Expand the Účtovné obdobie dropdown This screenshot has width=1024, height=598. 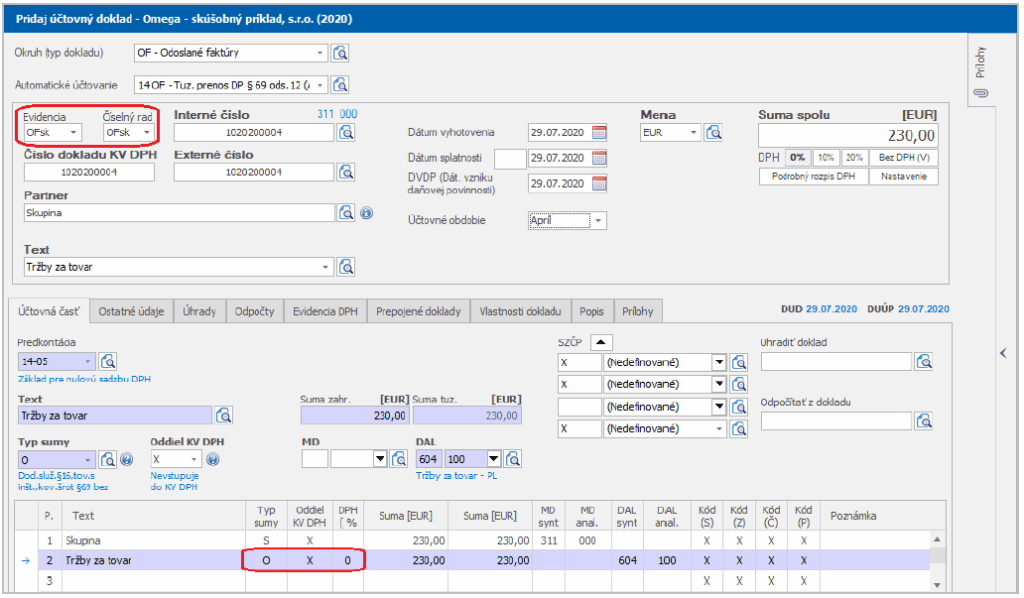(598, 221)
